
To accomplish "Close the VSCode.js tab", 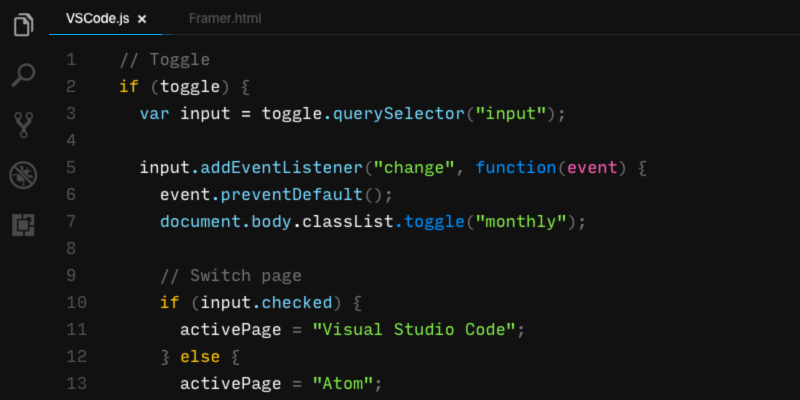I will point(142,19).
